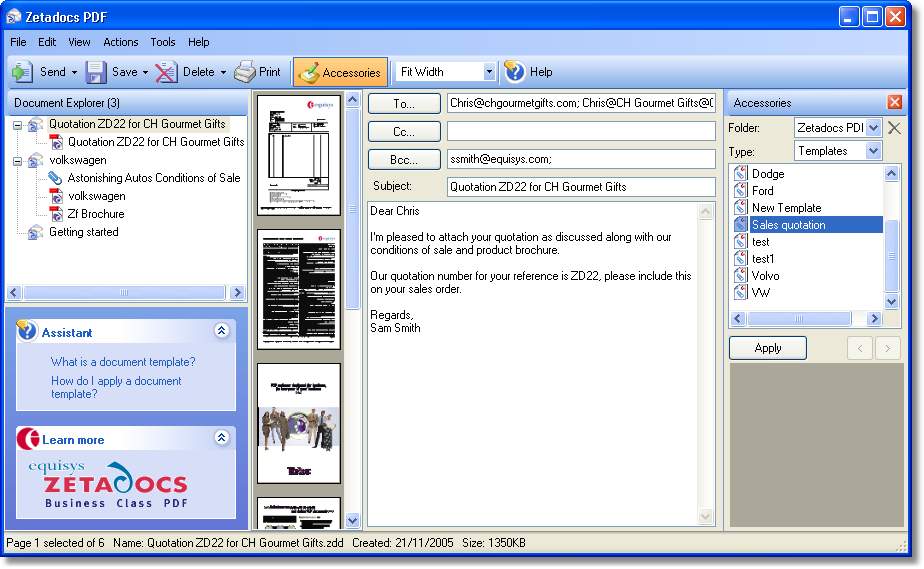924x569 pixels.
Task: Click the Print toolbar button
Action: pyautogui.click(x=258, y=72)
